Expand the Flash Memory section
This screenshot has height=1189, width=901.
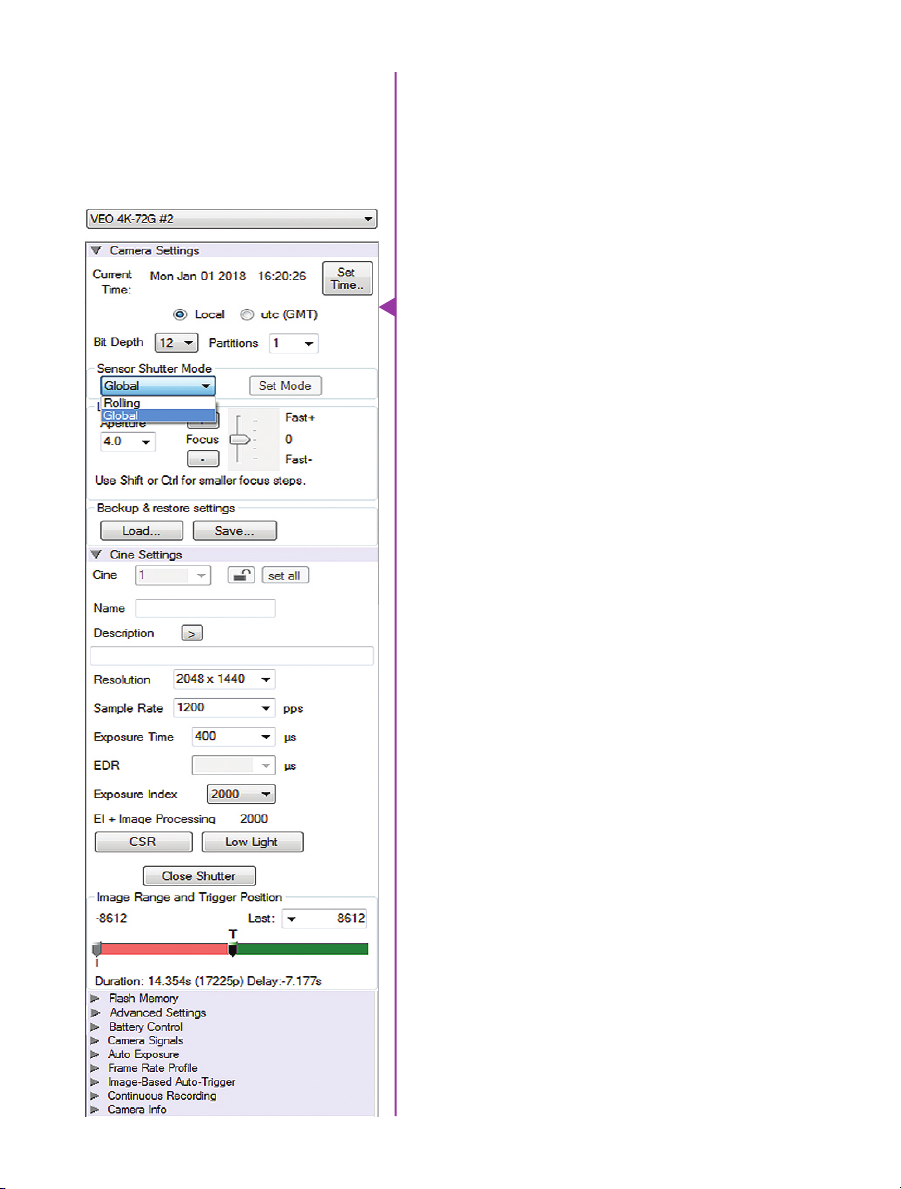[95, 999]
